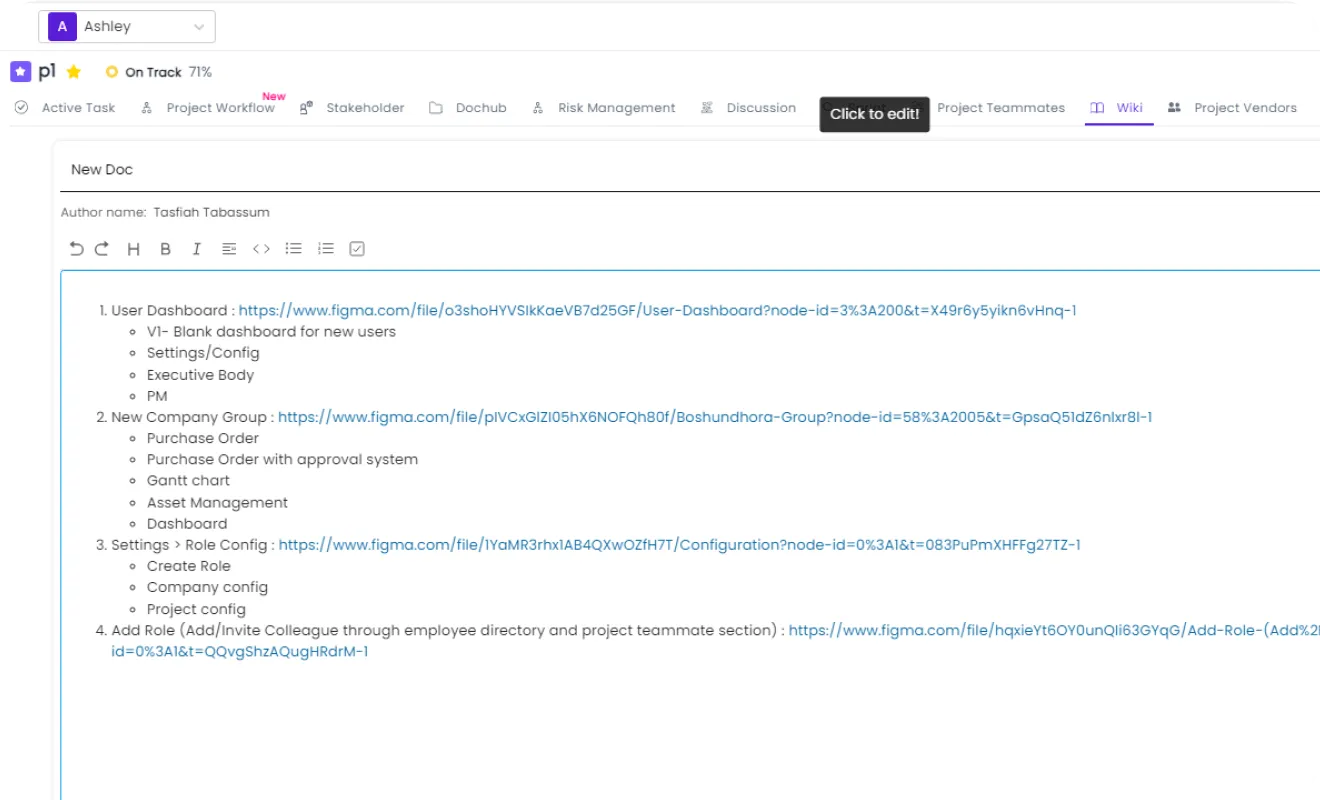Click 'V1- Blank dashboard for new users' bullet

click(271, 331)
